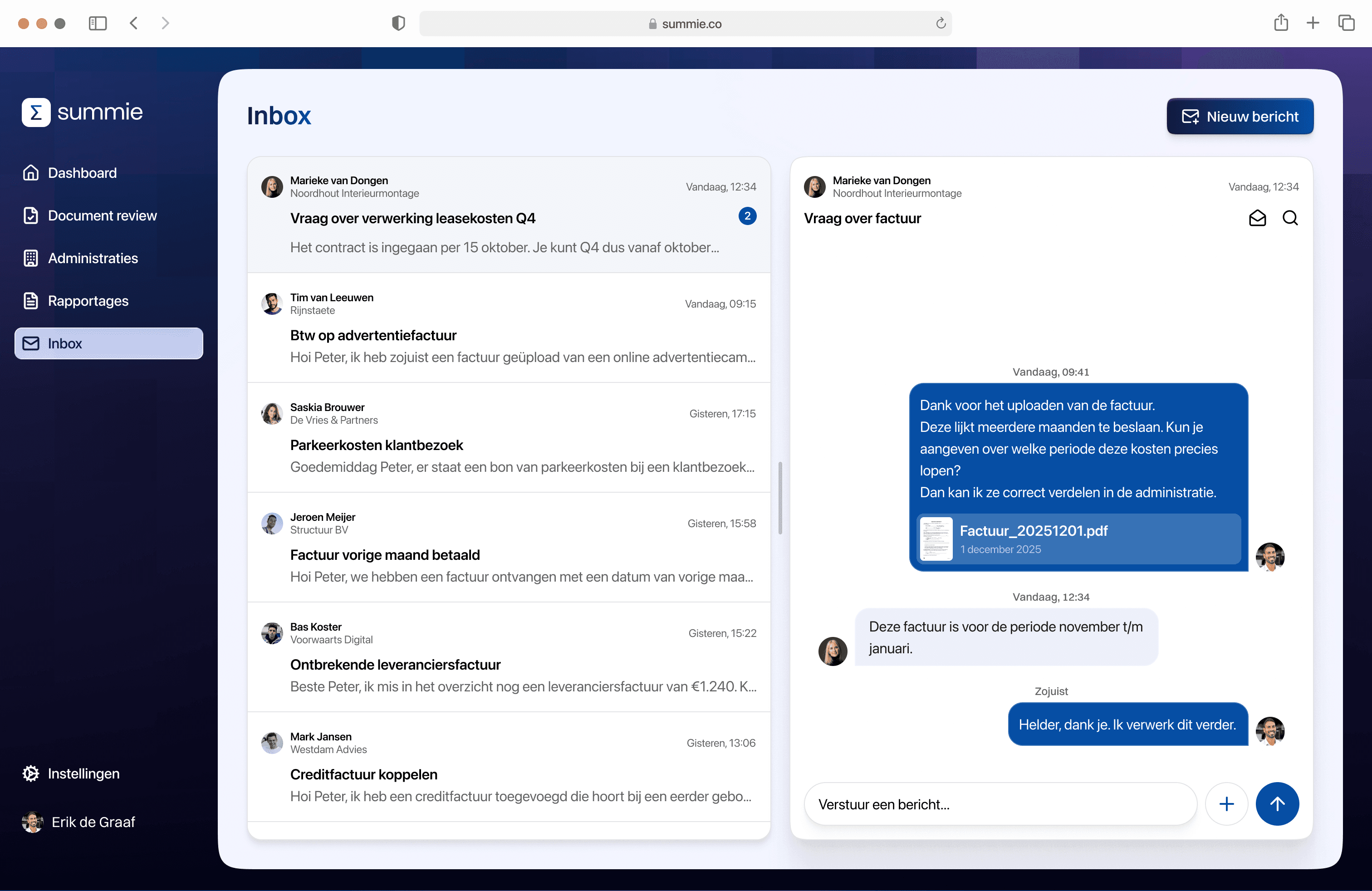The image size is (1372, 891).
Task: Click the Nieuw bericht button
Action: point(1240,117)
